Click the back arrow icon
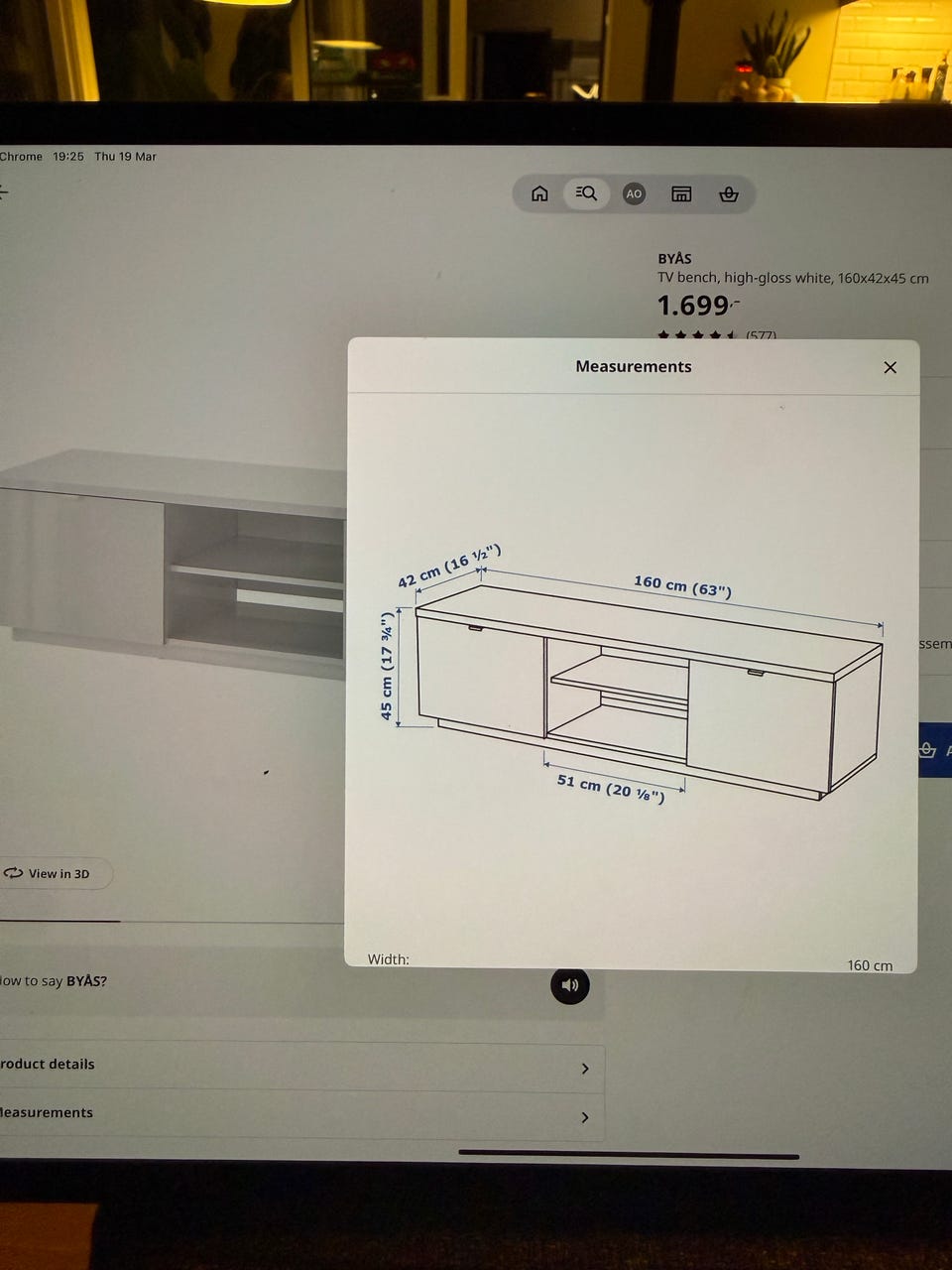This screenshot has width=952, height=1270. [3, 191]
